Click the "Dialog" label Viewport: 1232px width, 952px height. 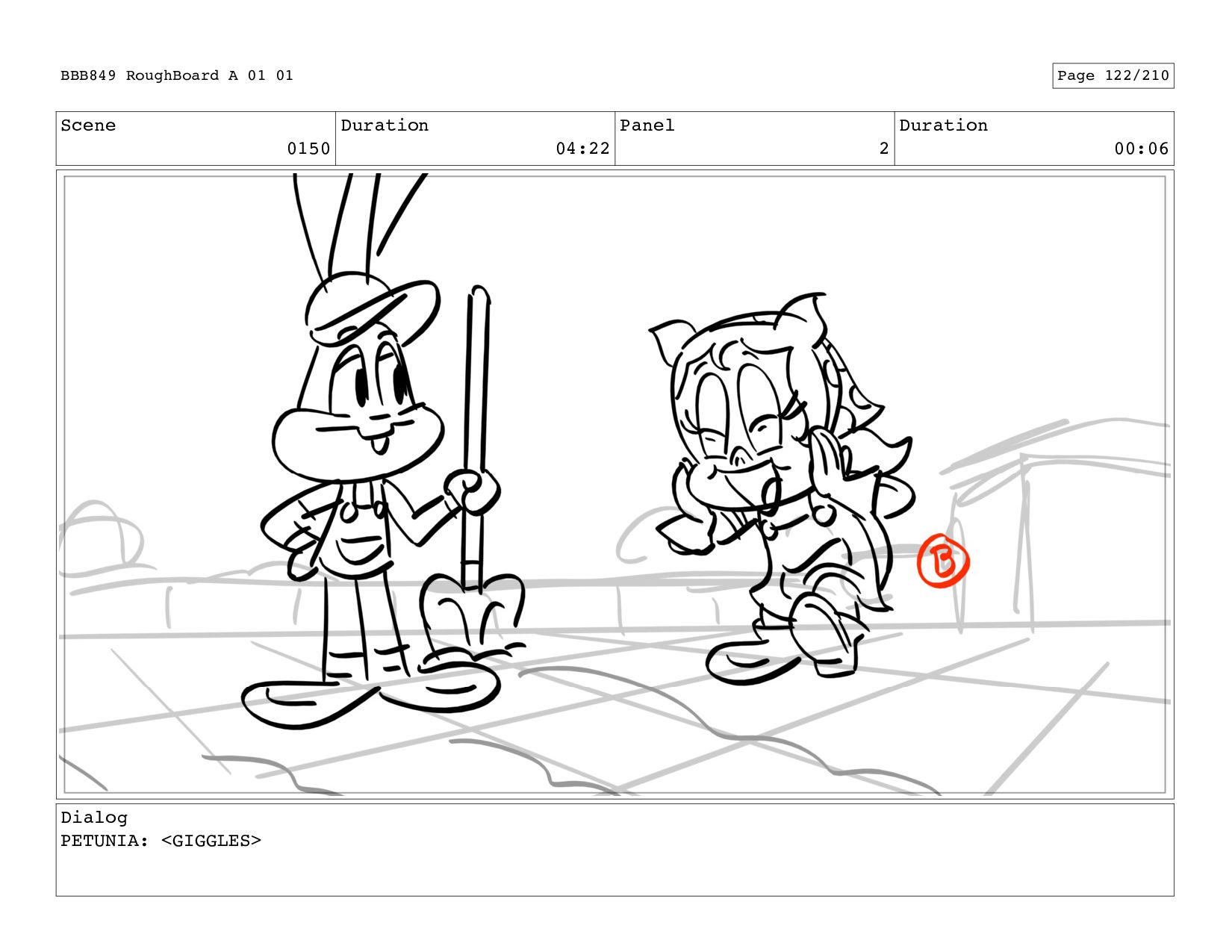(94, 818)
